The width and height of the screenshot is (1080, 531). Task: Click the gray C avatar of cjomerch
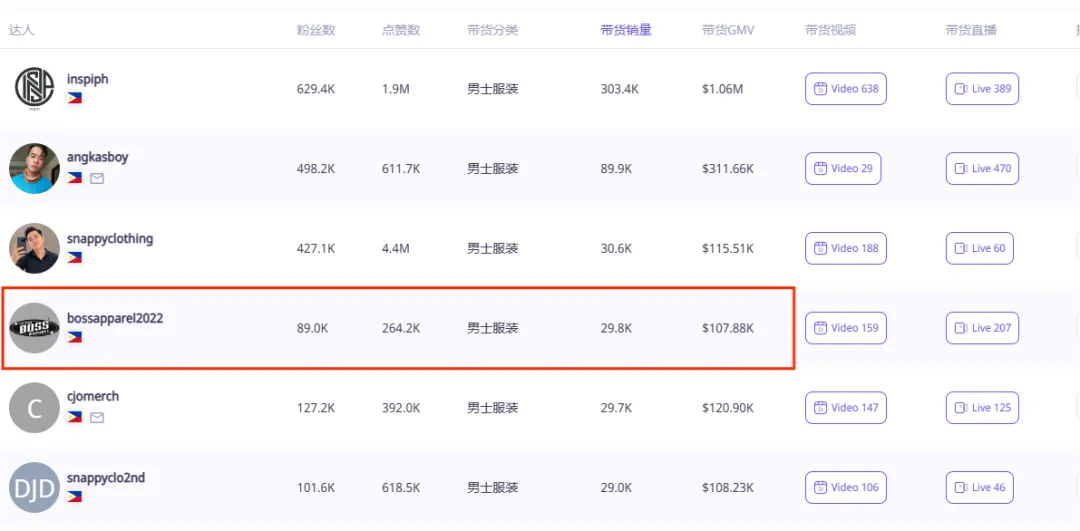click(x=34, y=408)
